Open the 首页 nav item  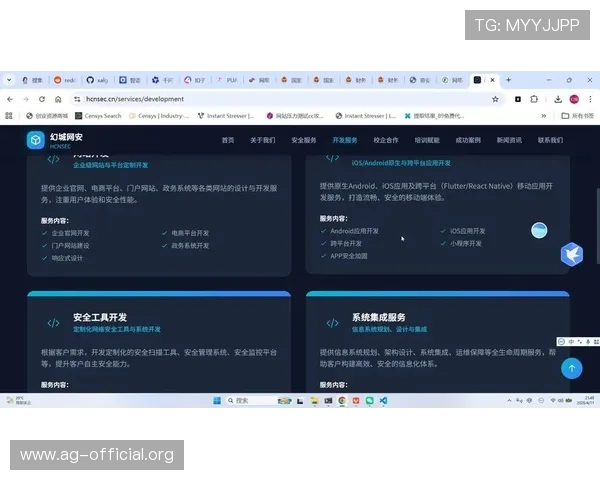pyautogui.click(x=228, y=140)
